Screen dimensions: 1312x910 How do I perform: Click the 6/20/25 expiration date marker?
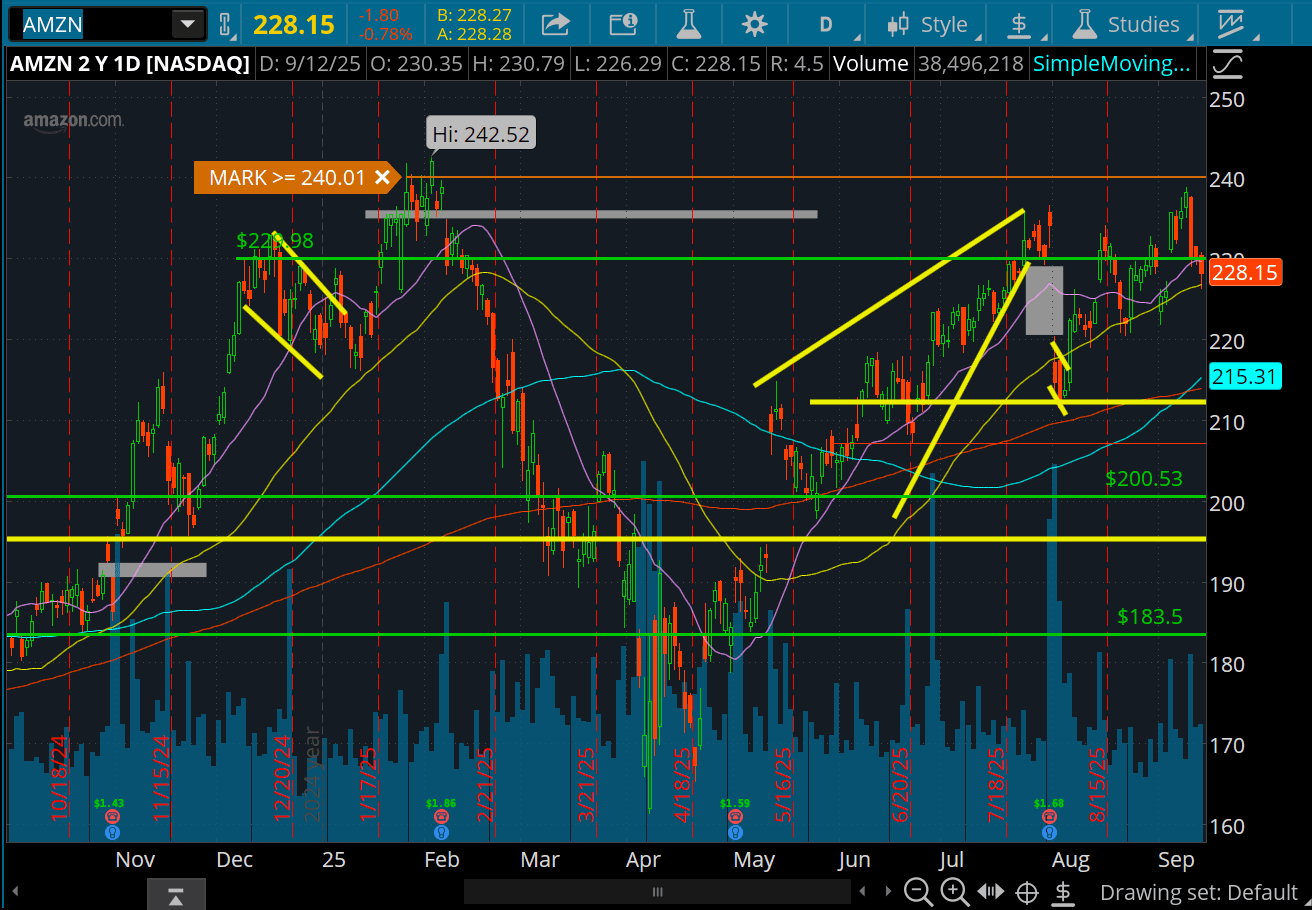901,785
